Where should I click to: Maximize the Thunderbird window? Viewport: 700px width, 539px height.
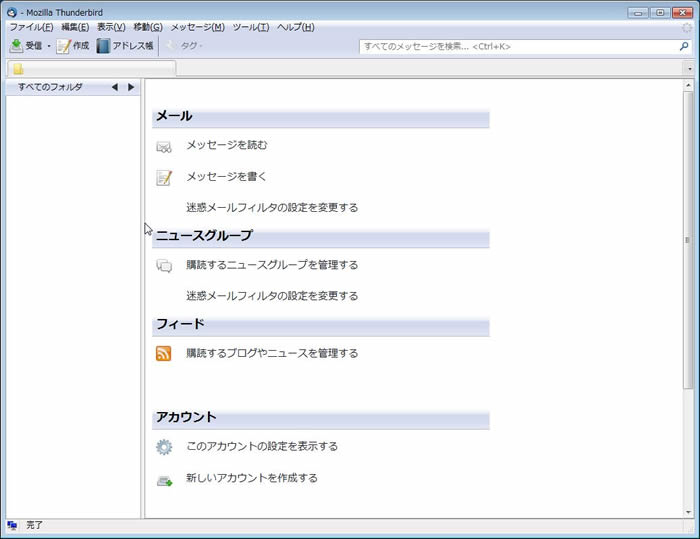coord(660,13)
